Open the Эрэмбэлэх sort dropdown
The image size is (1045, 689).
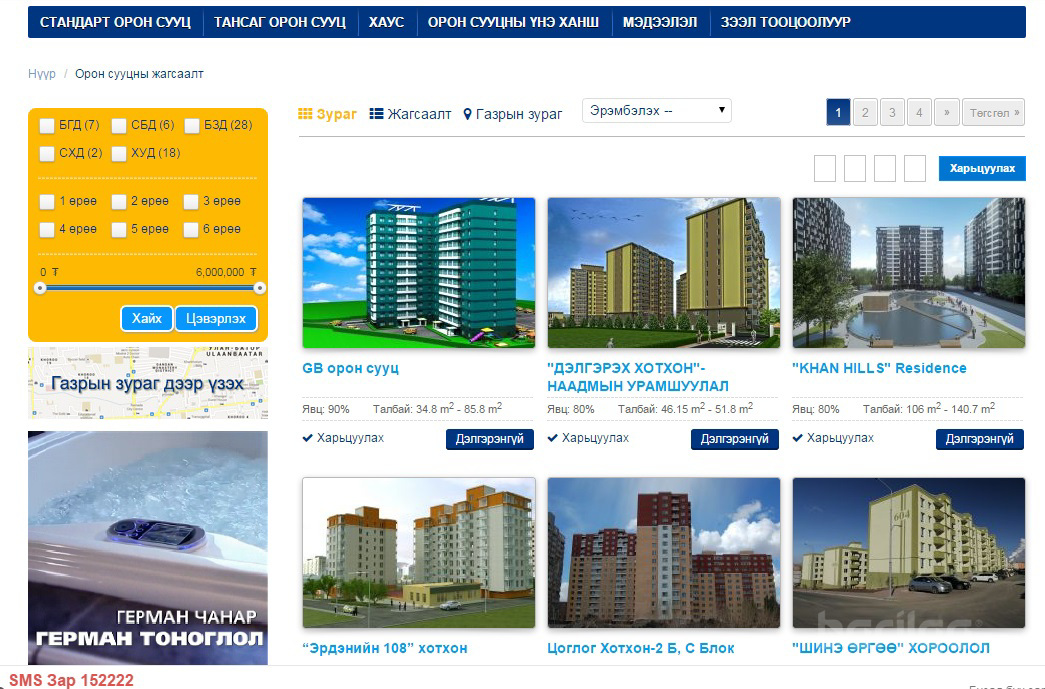(656, 111)
